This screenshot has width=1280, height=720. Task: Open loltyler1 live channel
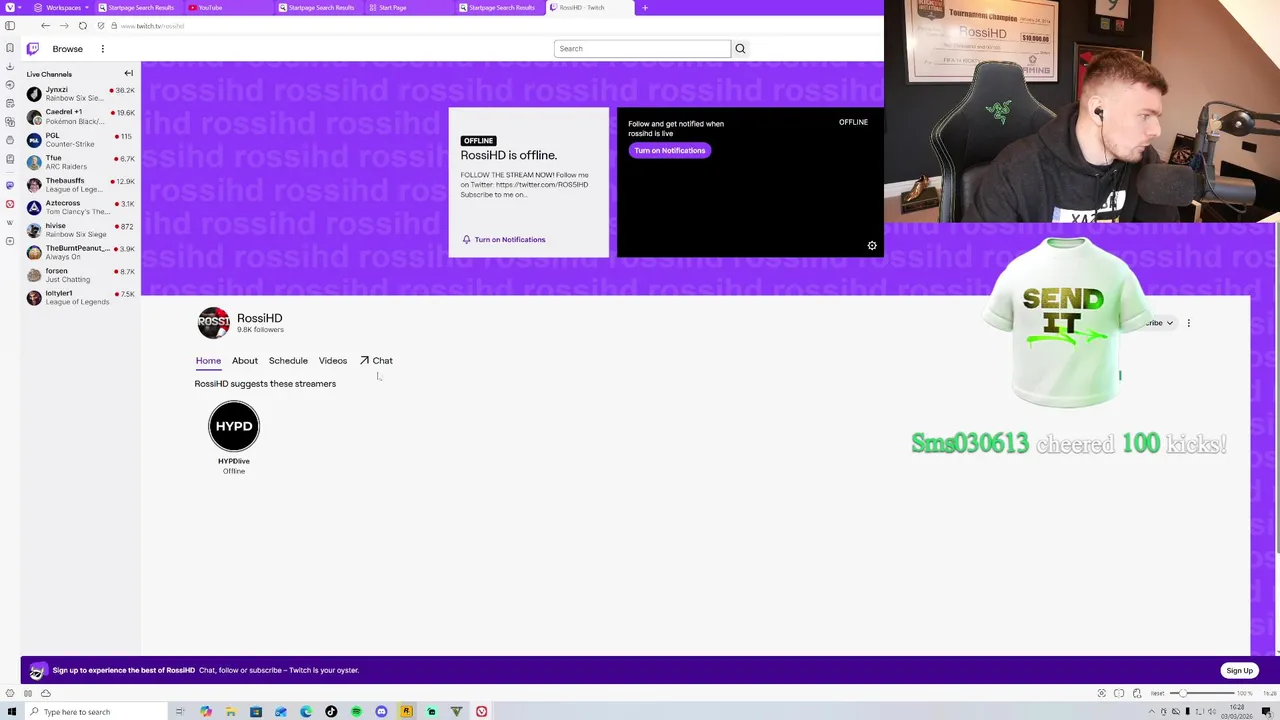point(81,297)
